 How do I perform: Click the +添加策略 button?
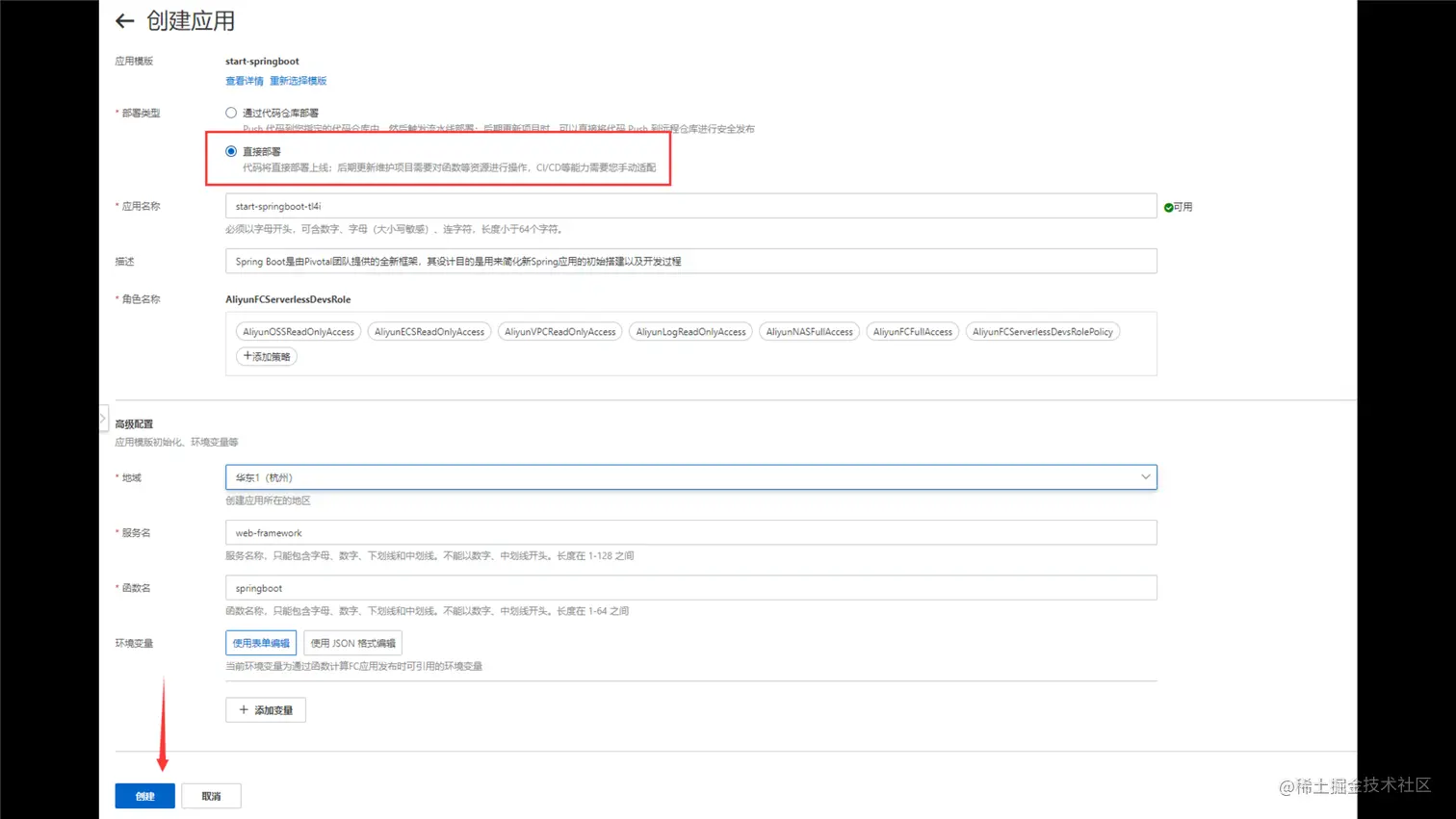coord(267,356)
